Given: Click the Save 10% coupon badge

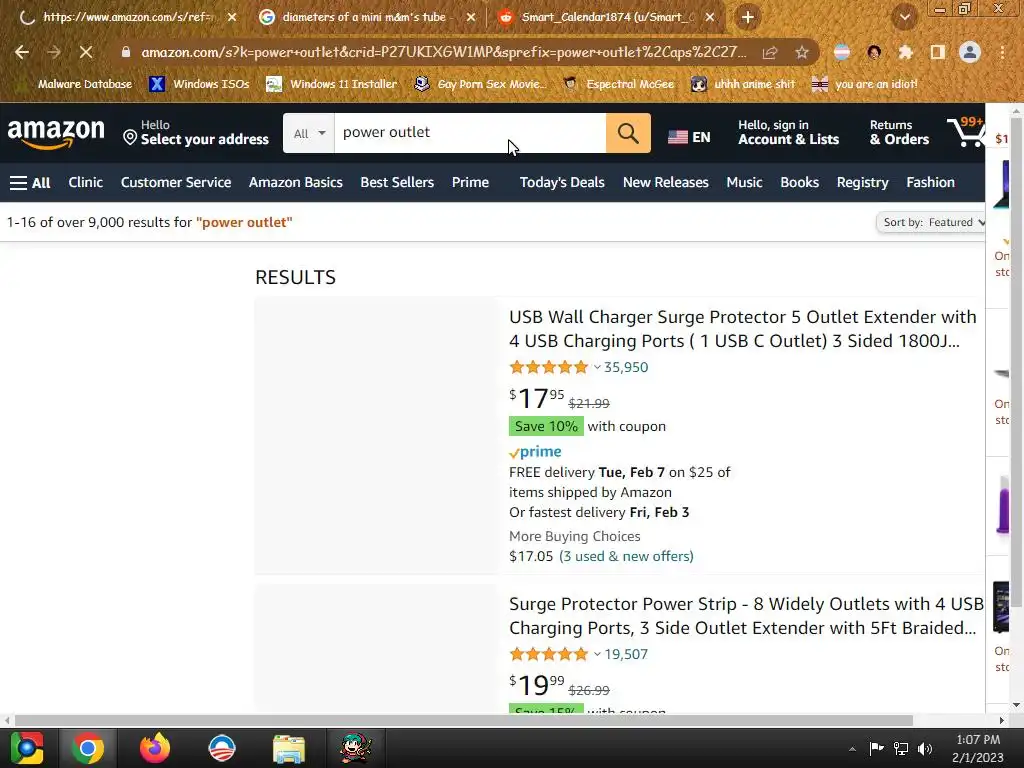Looking at the screenshot, I should tap(546, 426).
